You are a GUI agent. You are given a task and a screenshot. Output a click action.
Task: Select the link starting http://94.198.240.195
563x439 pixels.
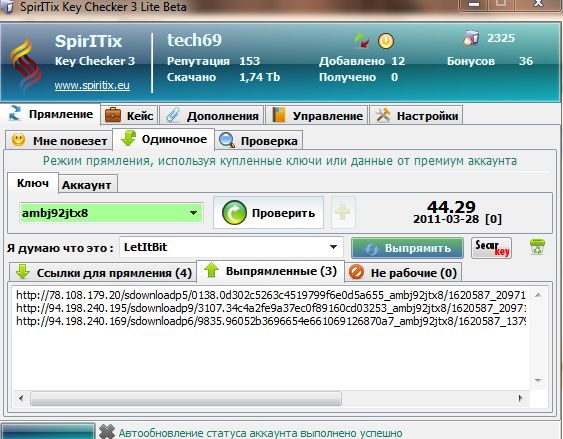(271, 308)
